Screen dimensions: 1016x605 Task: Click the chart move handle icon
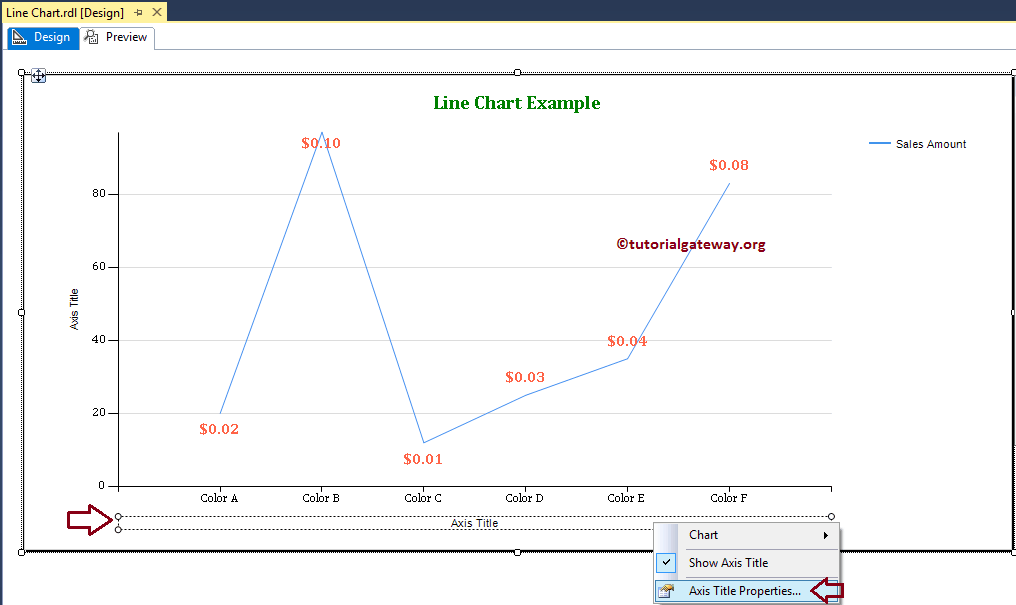[38, 76]
